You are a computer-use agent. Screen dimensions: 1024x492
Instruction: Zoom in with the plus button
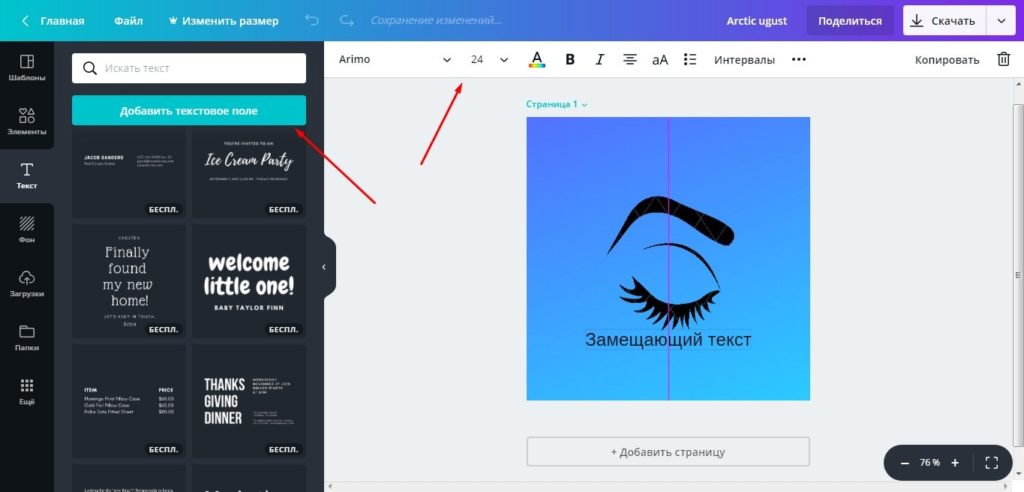pyautogui.click(x=955, y=463)
